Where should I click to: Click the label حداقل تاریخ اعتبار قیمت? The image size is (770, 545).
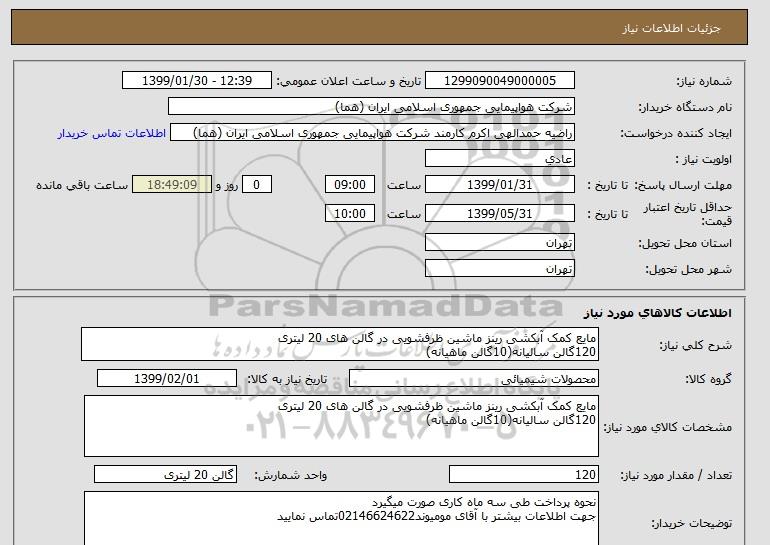click(x=687, y=214)
